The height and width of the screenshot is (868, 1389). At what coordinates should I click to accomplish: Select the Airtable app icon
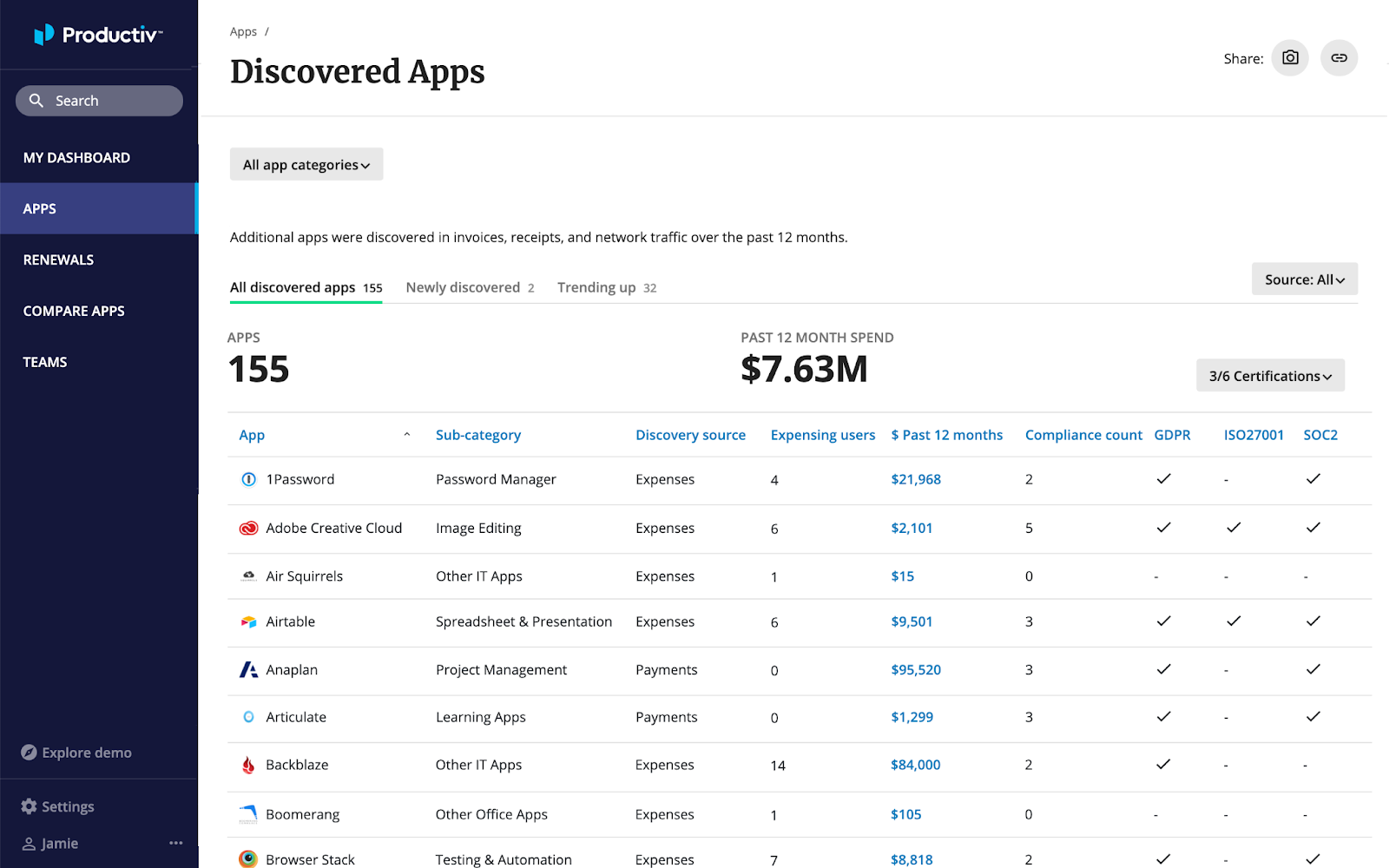[x=247, y=621]
